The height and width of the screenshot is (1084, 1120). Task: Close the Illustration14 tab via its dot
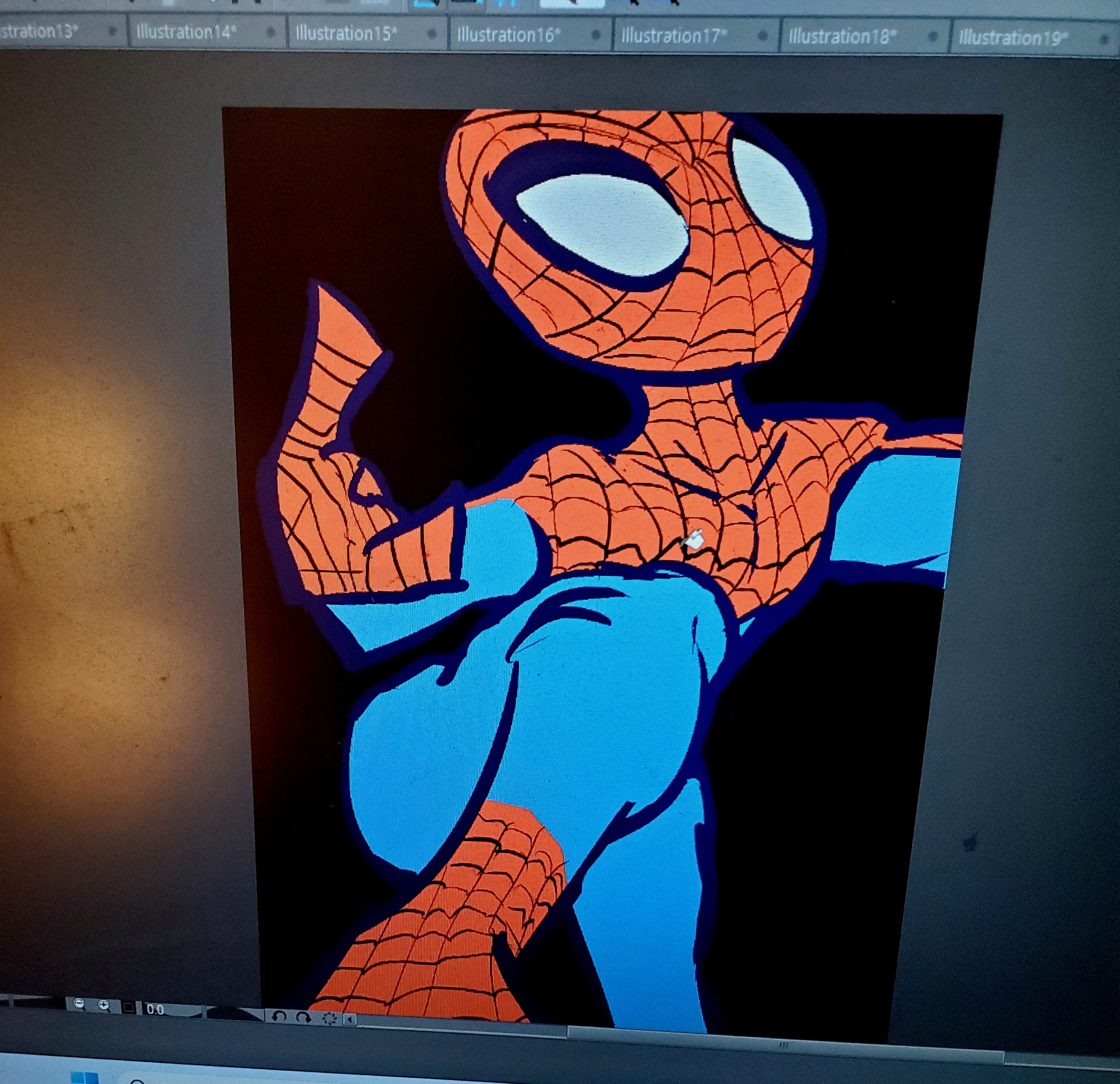[x=270, y=32]
